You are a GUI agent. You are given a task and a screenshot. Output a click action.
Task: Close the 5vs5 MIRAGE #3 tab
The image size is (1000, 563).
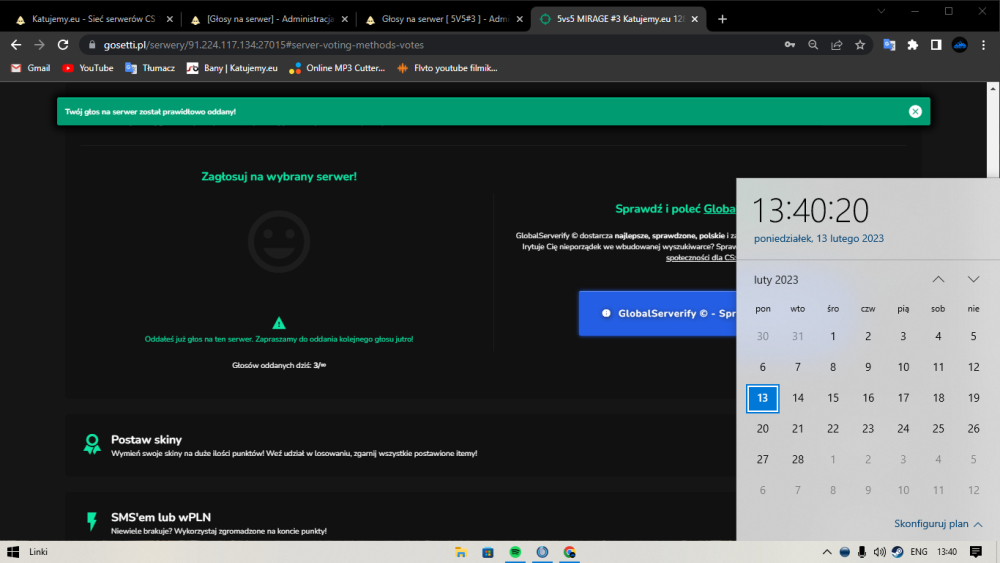click(695, 19)
